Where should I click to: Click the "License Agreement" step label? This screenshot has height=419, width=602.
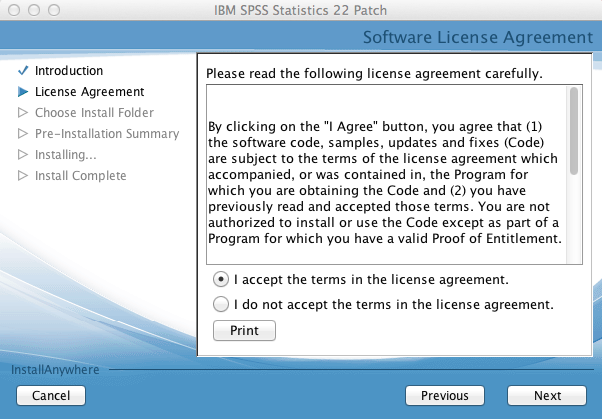click(x=89, y=92)
